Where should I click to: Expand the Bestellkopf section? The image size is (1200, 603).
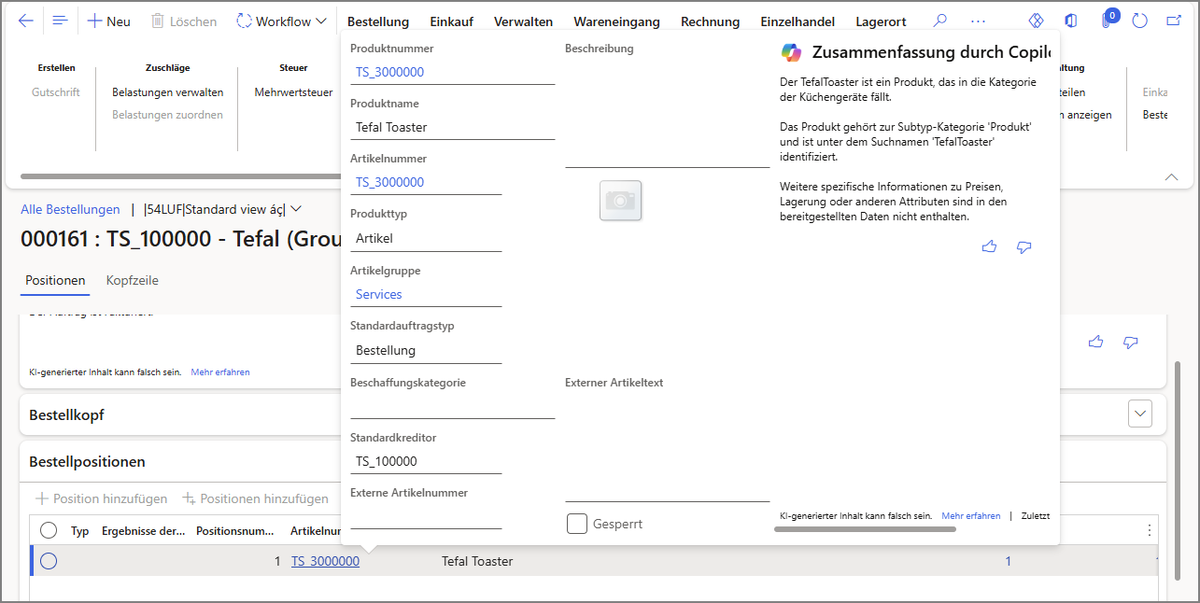pyautogui.click(x=1140, y=413)
